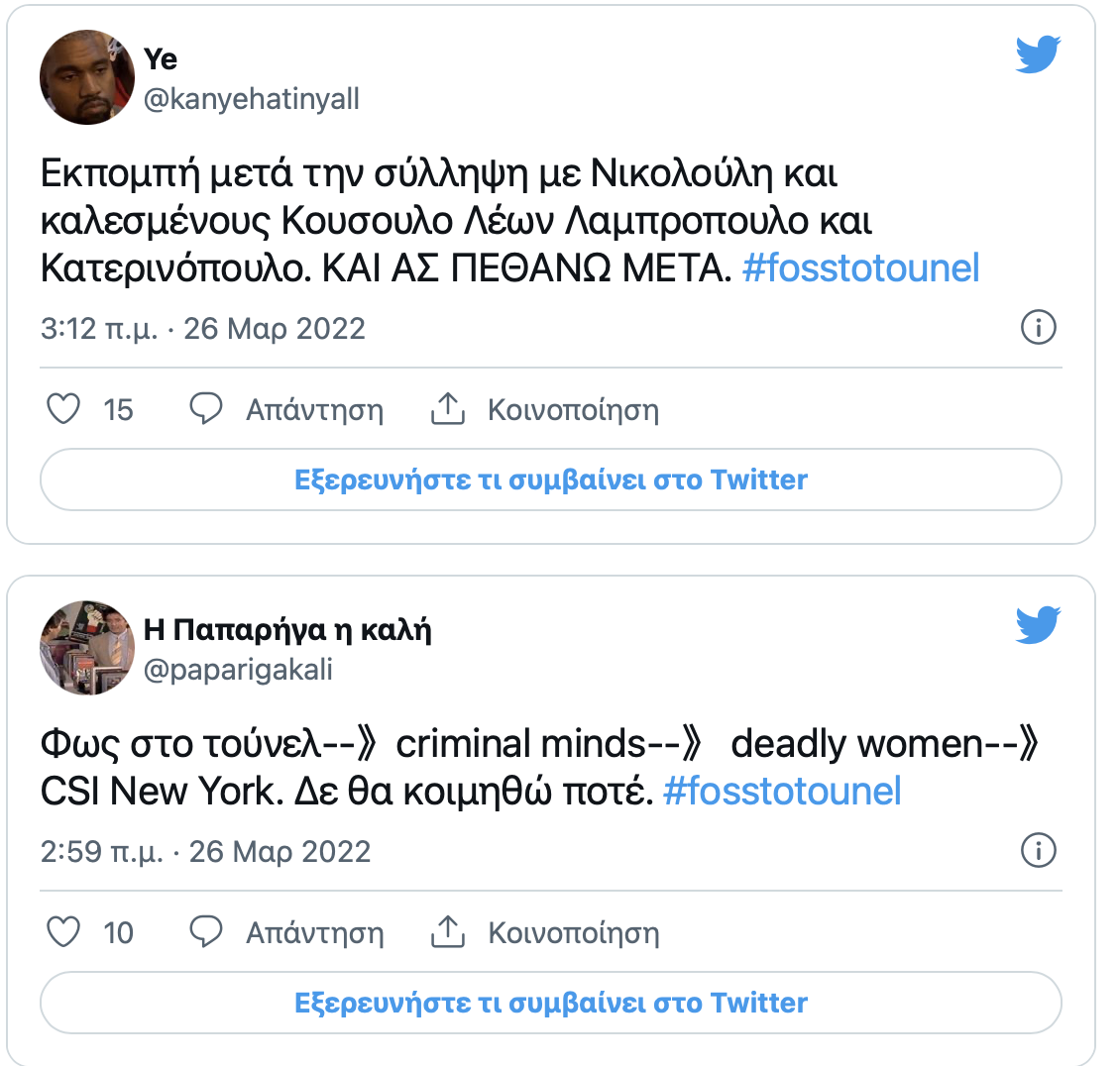1120x1066 pixels.
Task: Open the info icon on Ye's tweet
Action: (x=1038, y=327)
